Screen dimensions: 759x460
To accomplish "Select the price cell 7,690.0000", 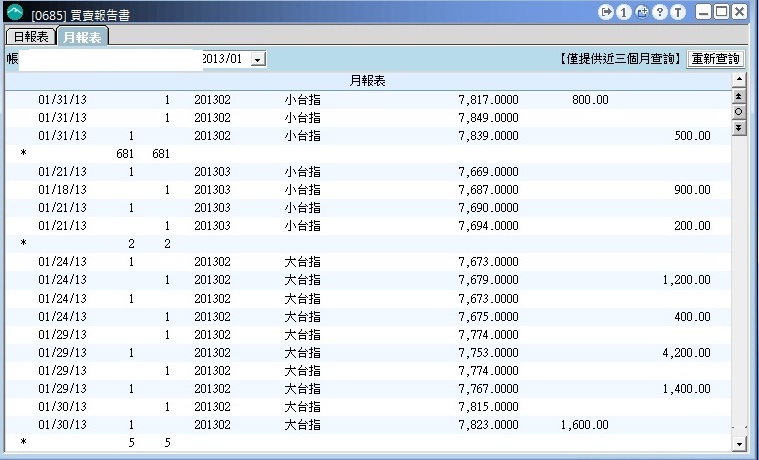I will click(x=488, y=208).
